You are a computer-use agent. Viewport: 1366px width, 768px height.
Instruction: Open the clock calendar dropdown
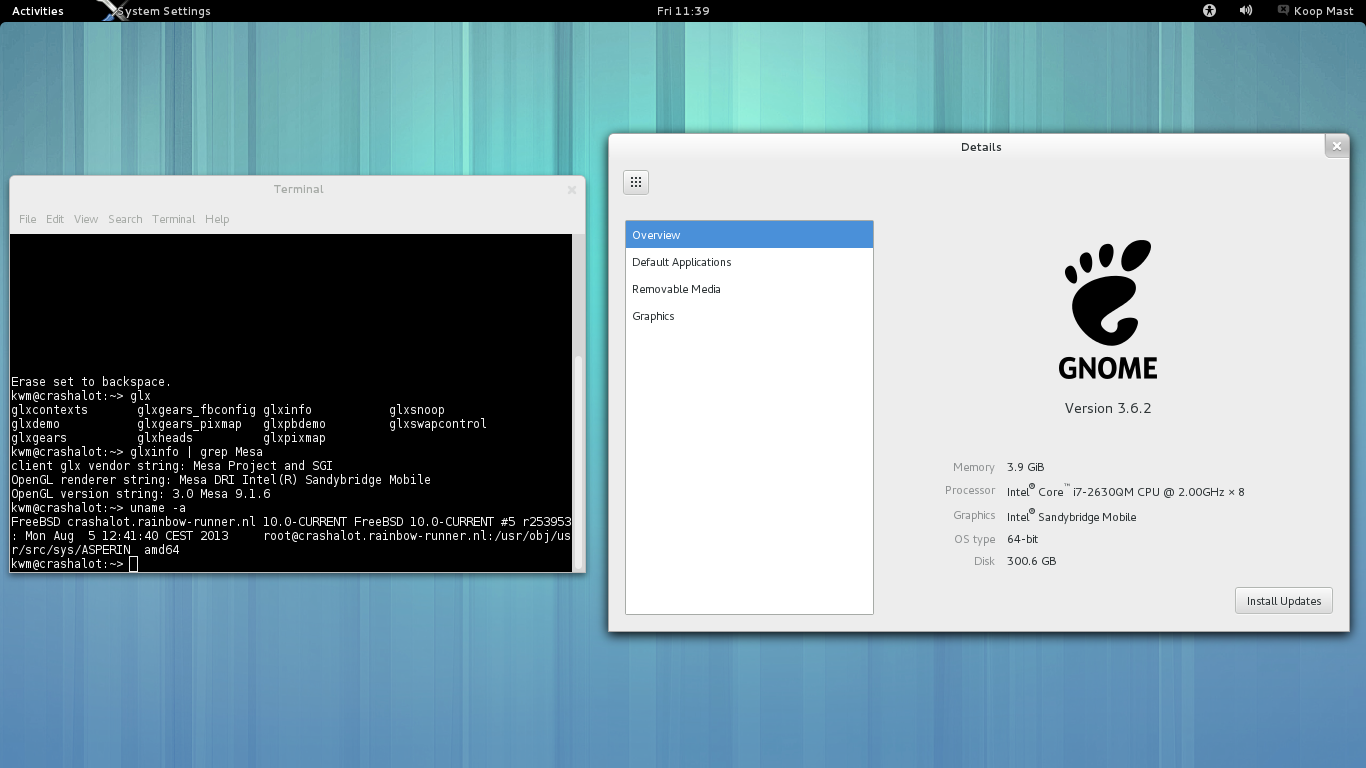coord(683,11)
